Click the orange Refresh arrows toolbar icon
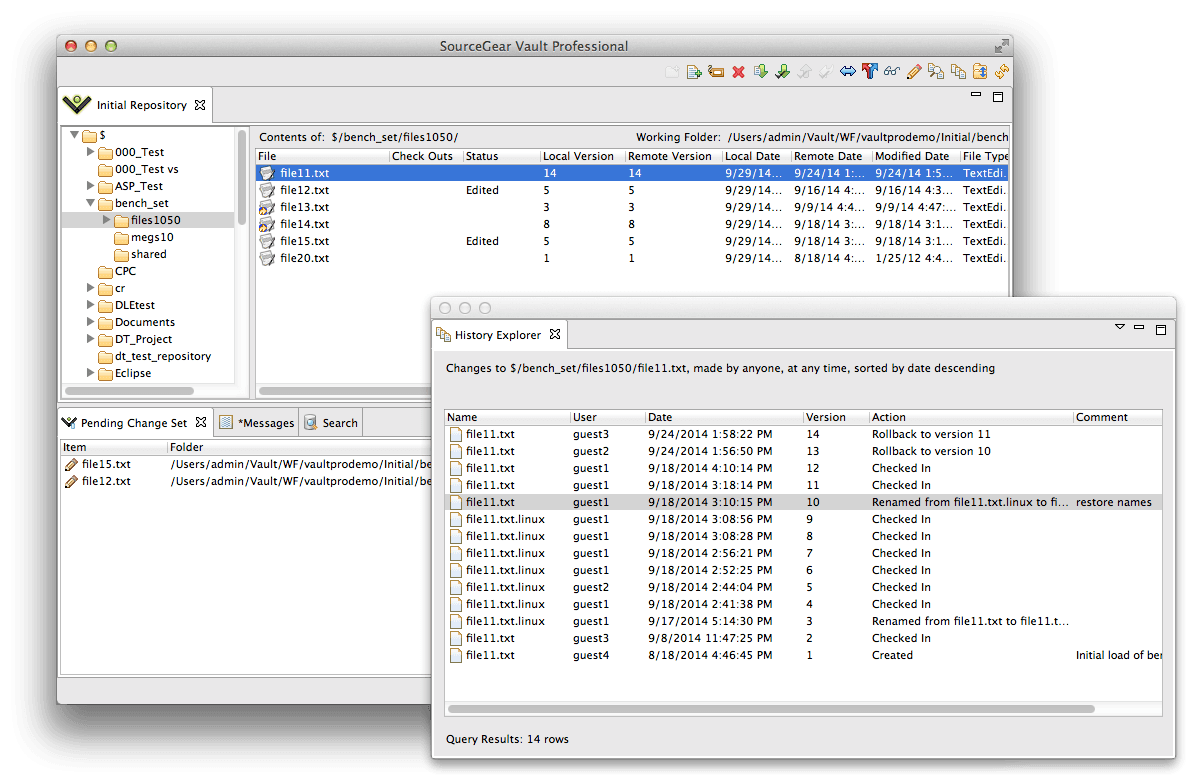The image size is (1190, 783). (x=1002, y=71)
